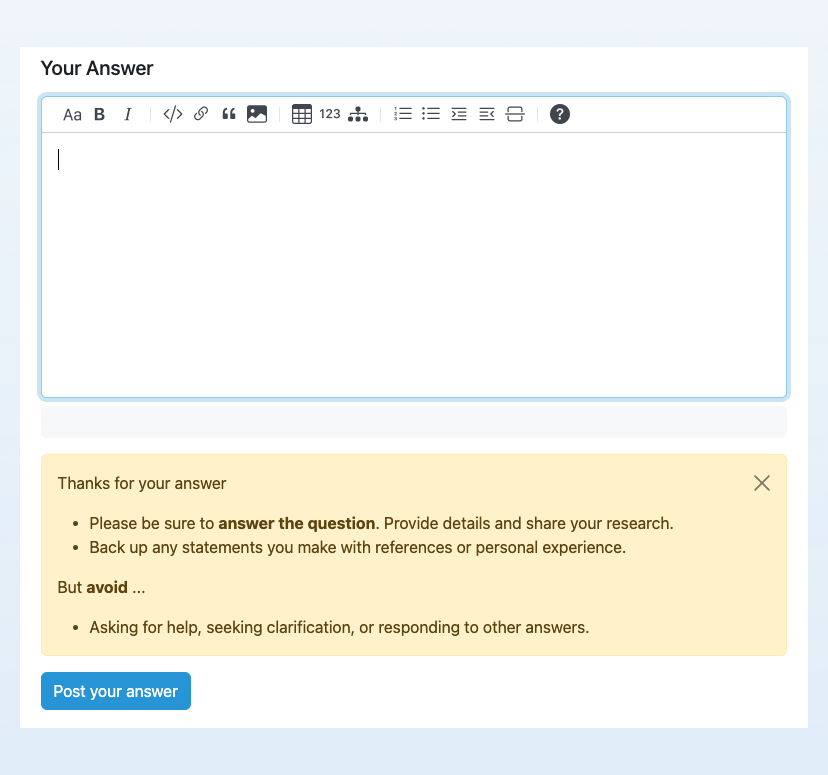Viewport: 828px width, 775px height.
Task: Dismiss the 'Thanks for your answer' notice
Action: (x=762, y=483)
